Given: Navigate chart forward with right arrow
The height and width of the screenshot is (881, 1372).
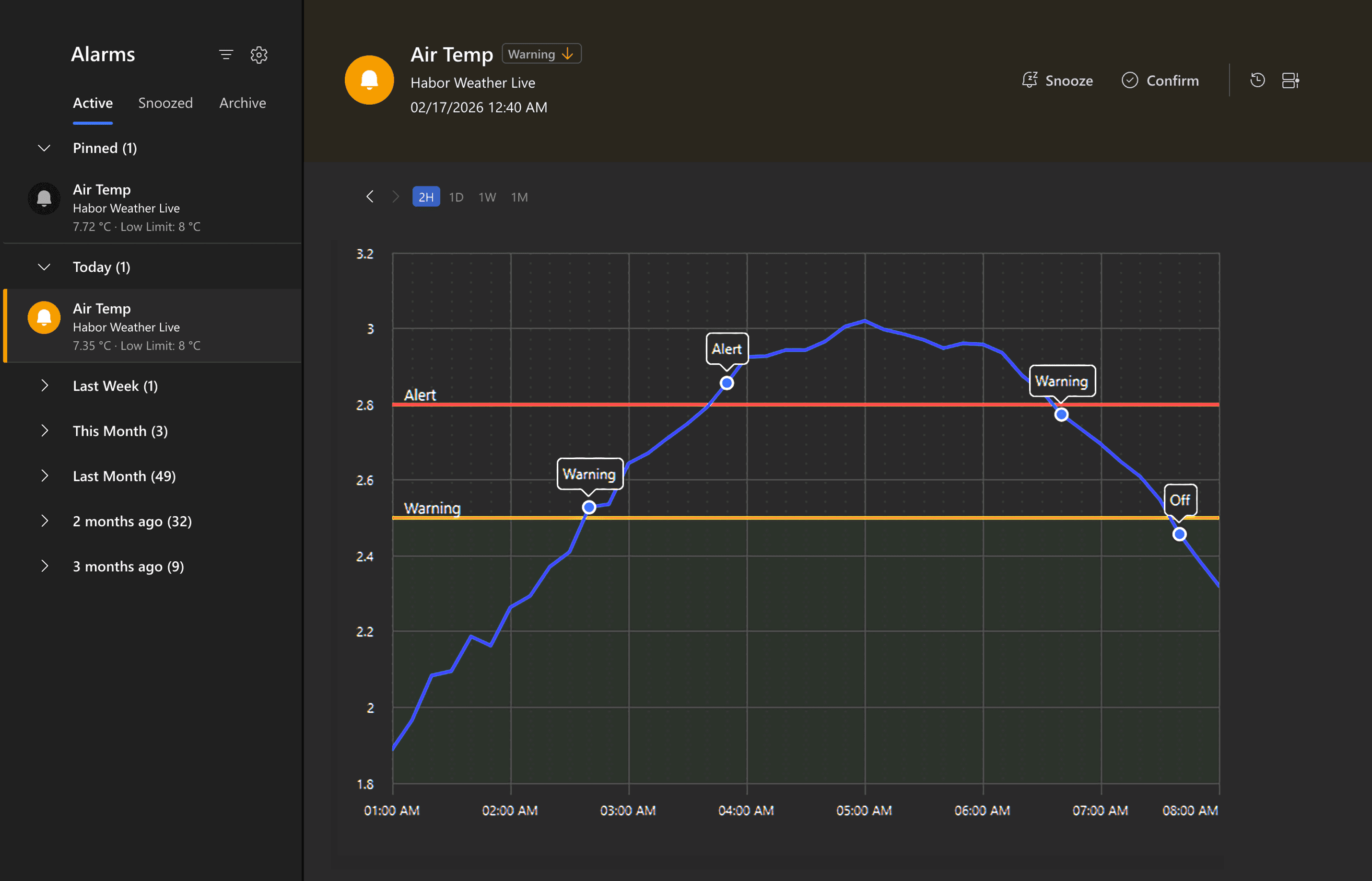Looking at the screenshot, I should point(396,197).
